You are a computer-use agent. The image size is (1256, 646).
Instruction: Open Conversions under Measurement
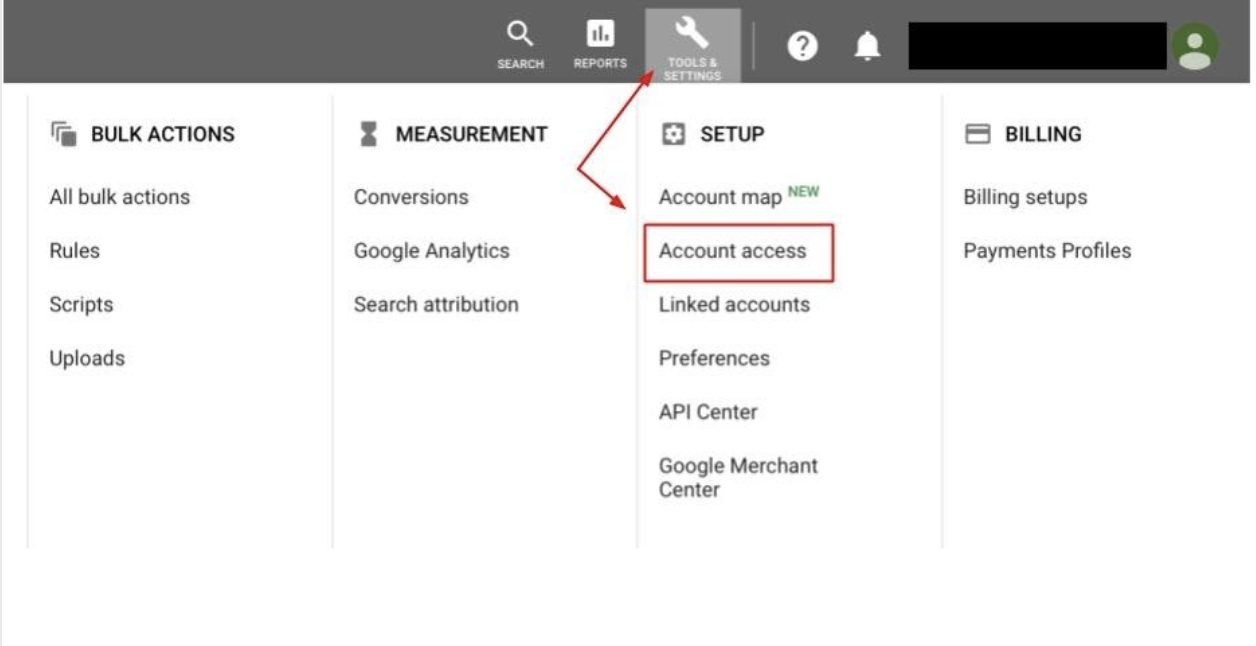(x=411, y=197)
